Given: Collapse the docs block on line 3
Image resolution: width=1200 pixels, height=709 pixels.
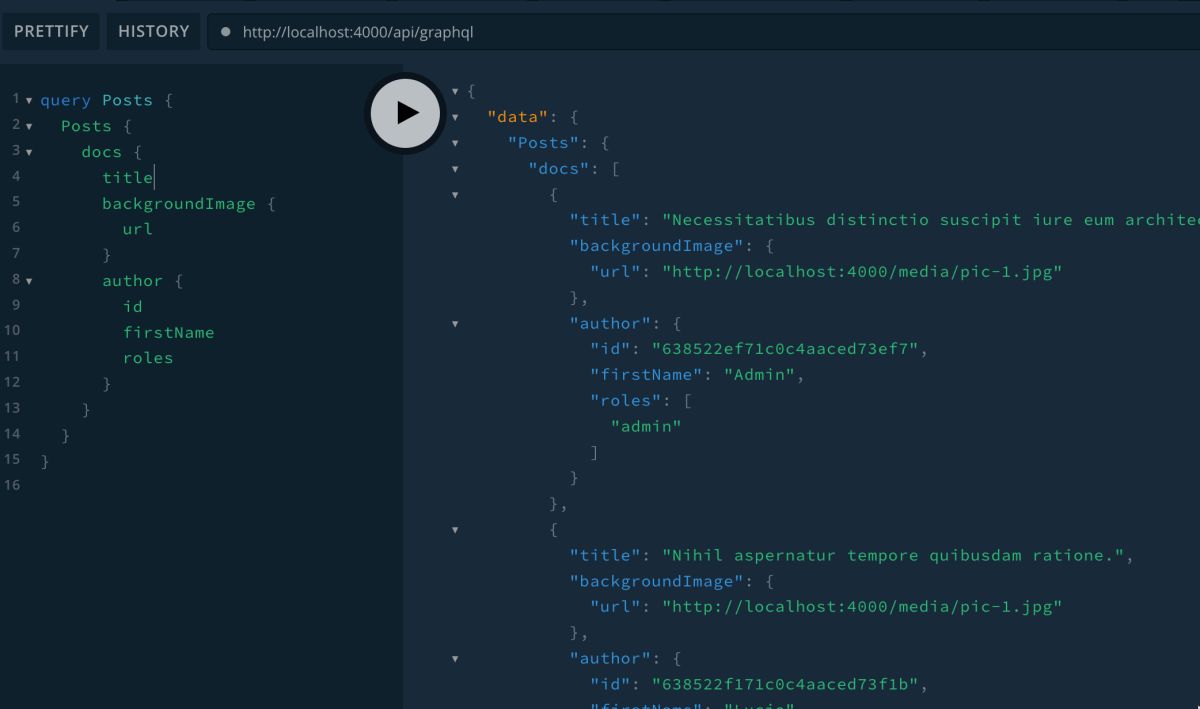Looking at the screenshot, I should pyautogui.click(x=29, y=153).
